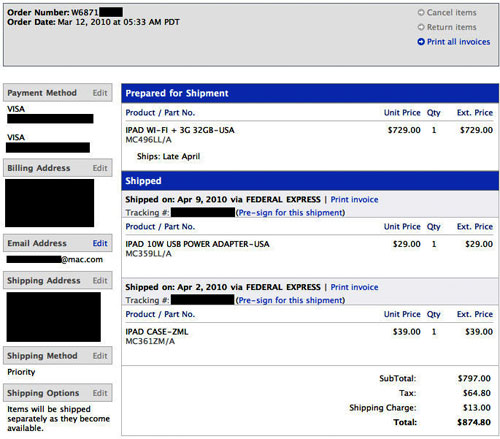Image resolution: width=500 pixels, height=439 pixels.
Task: Print invoice for Apr 2 shipment
Action: (x=354, y=287)
